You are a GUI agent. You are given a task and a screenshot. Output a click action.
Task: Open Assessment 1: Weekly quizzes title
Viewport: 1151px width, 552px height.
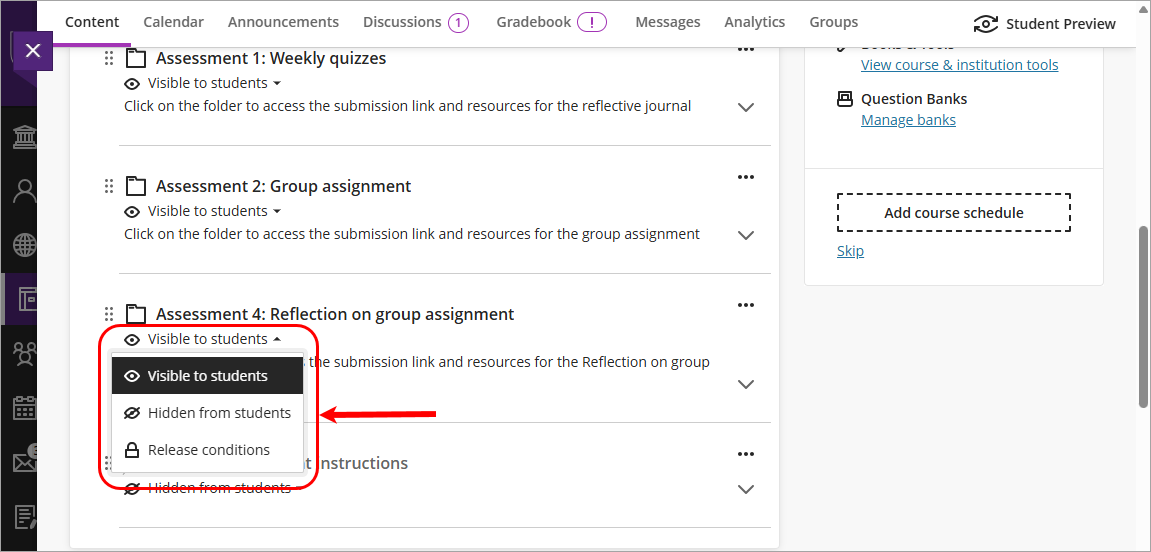[x=271, y=58]
